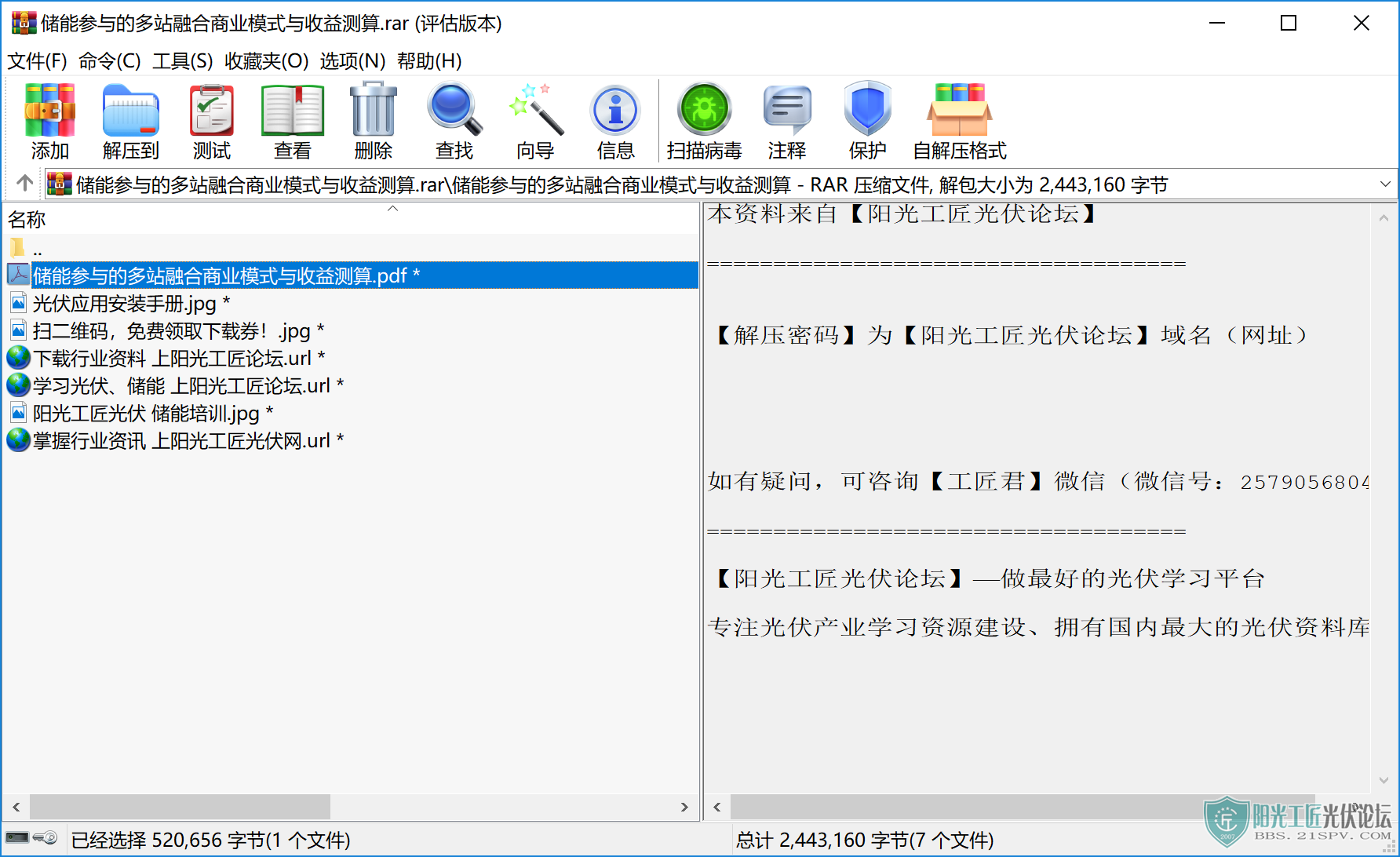This screenshot has width=1400, height=857.
Task: Select 阳光工匠光伏 储能培训.jpg
Action: pos(153,413)
